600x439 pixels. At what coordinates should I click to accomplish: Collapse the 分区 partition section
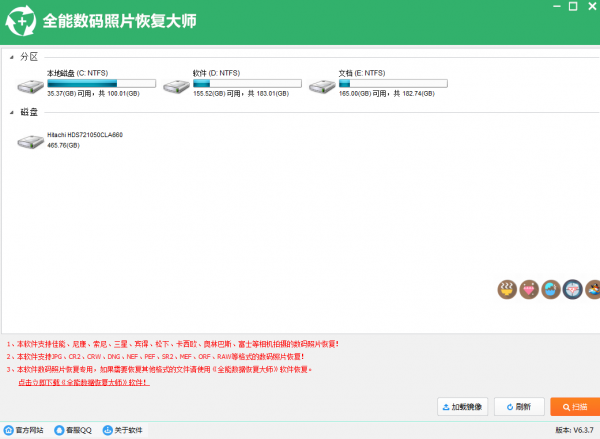[x=12, y=56]
